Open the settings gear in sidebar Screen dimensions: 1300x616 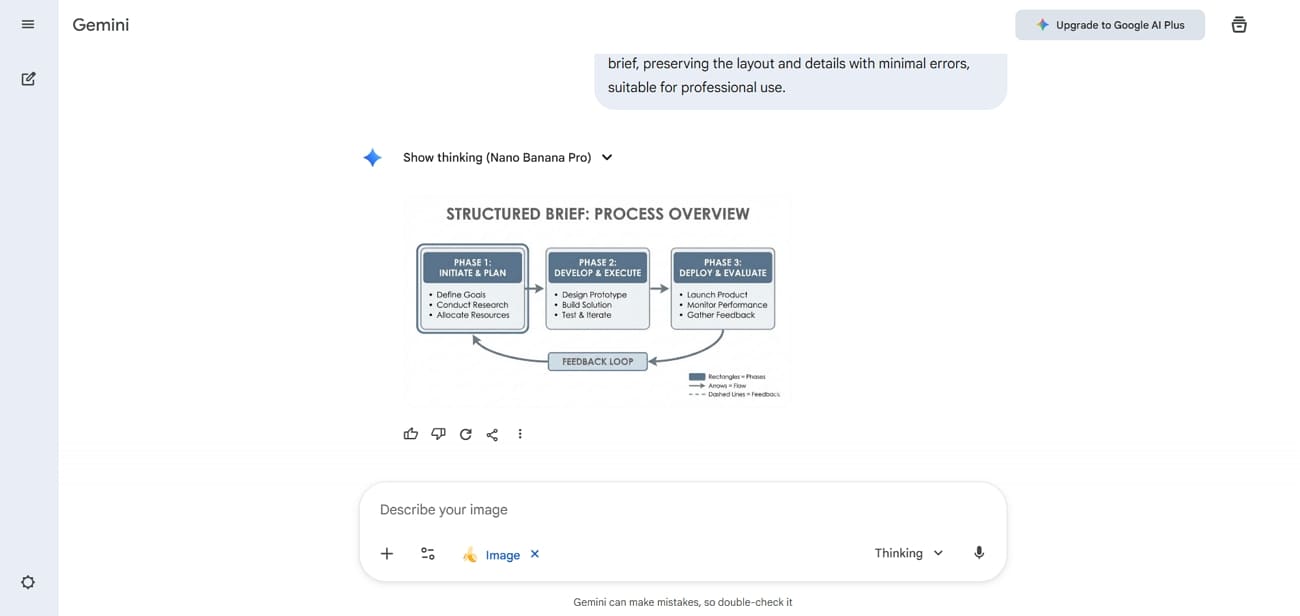point(28,582)
